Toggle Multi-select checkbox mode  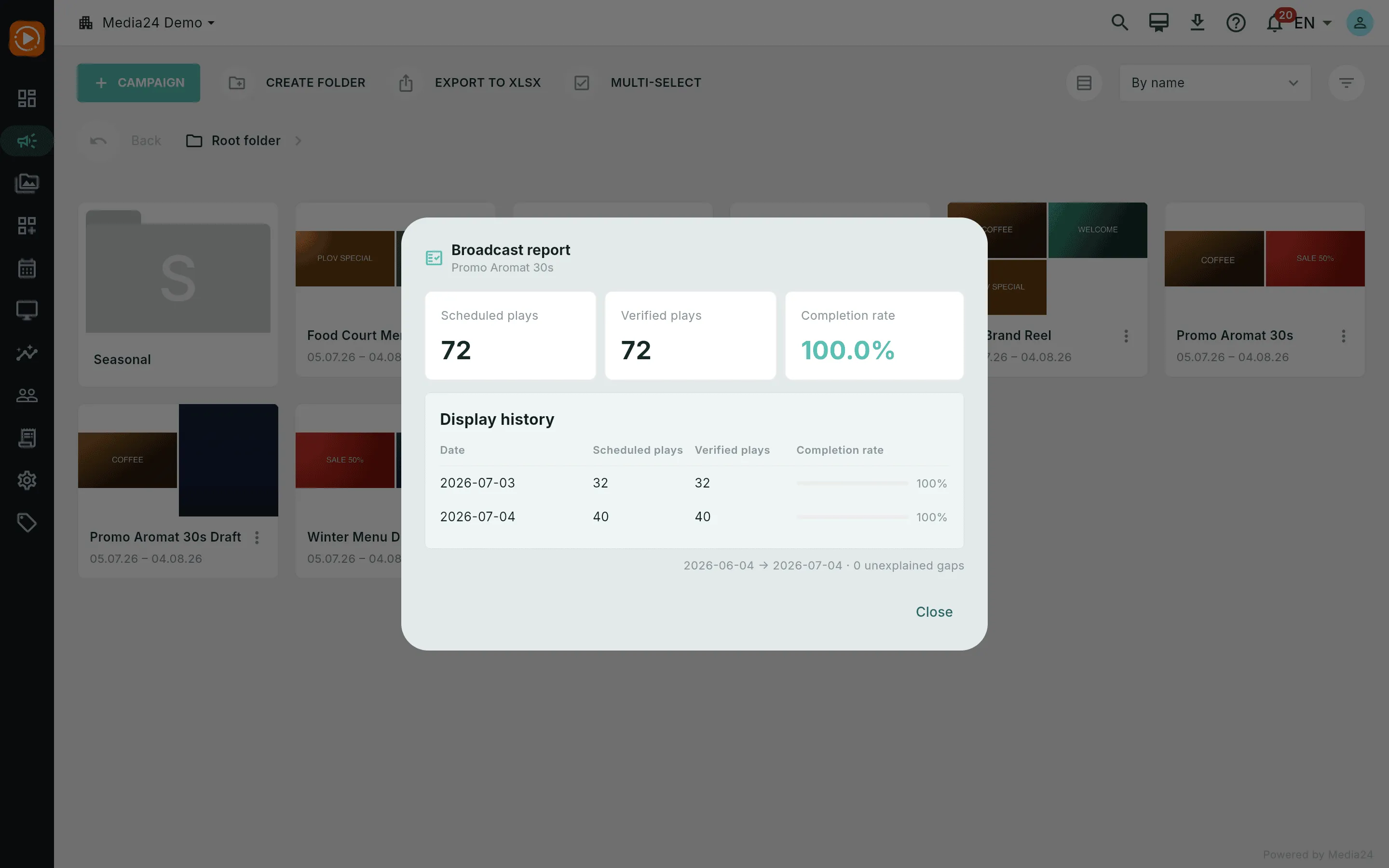coord(638,82)
